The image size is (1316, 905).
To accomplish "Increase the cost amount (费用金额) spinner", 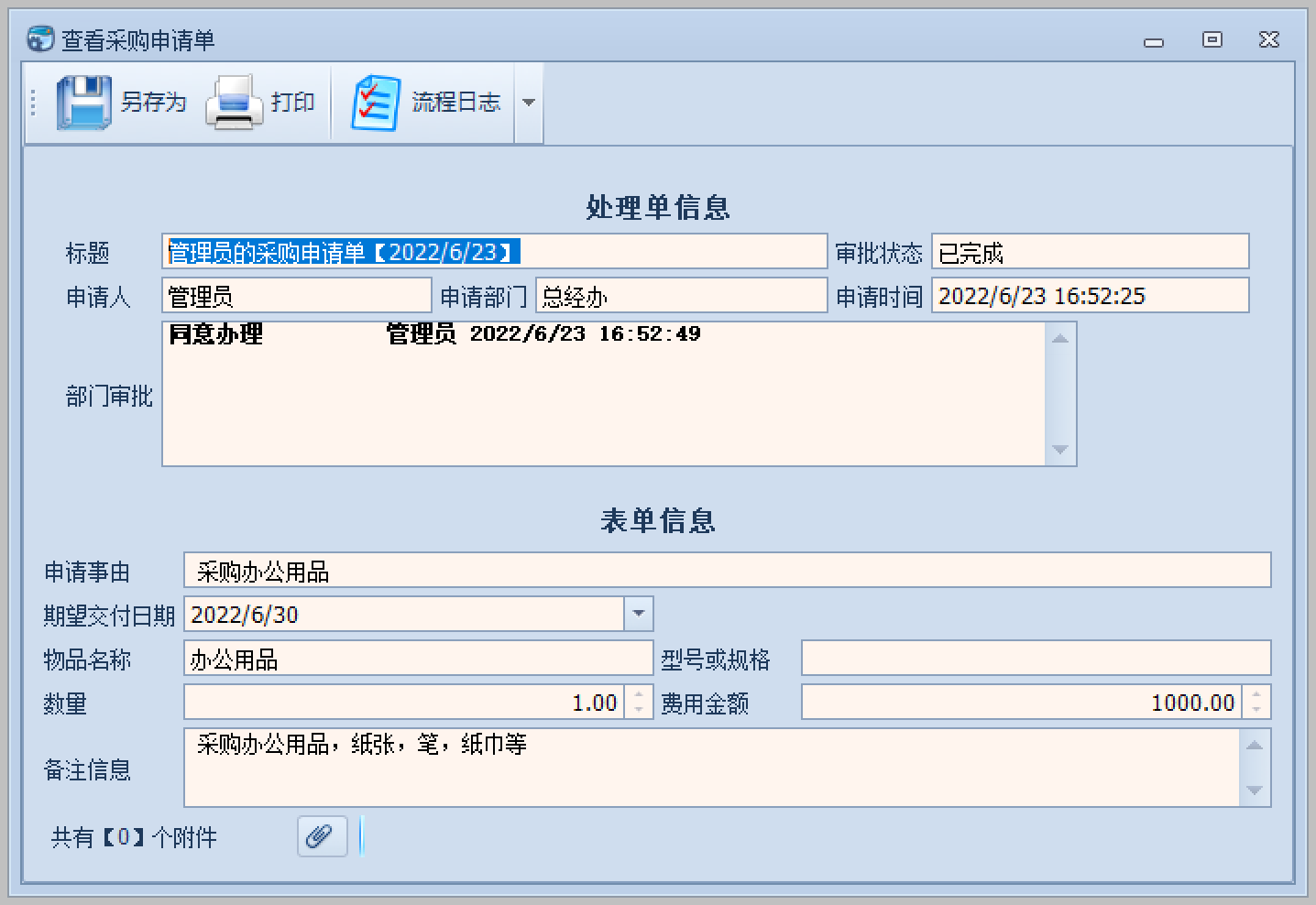I will click(x=1256, y=695).
